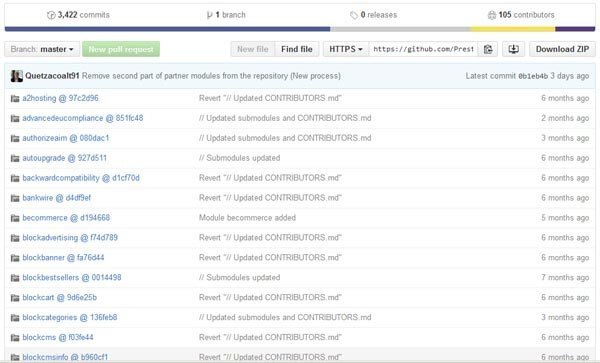Click folder icon beside blockcmsinfo
This screenshot has width=600, height=363.
15,357
